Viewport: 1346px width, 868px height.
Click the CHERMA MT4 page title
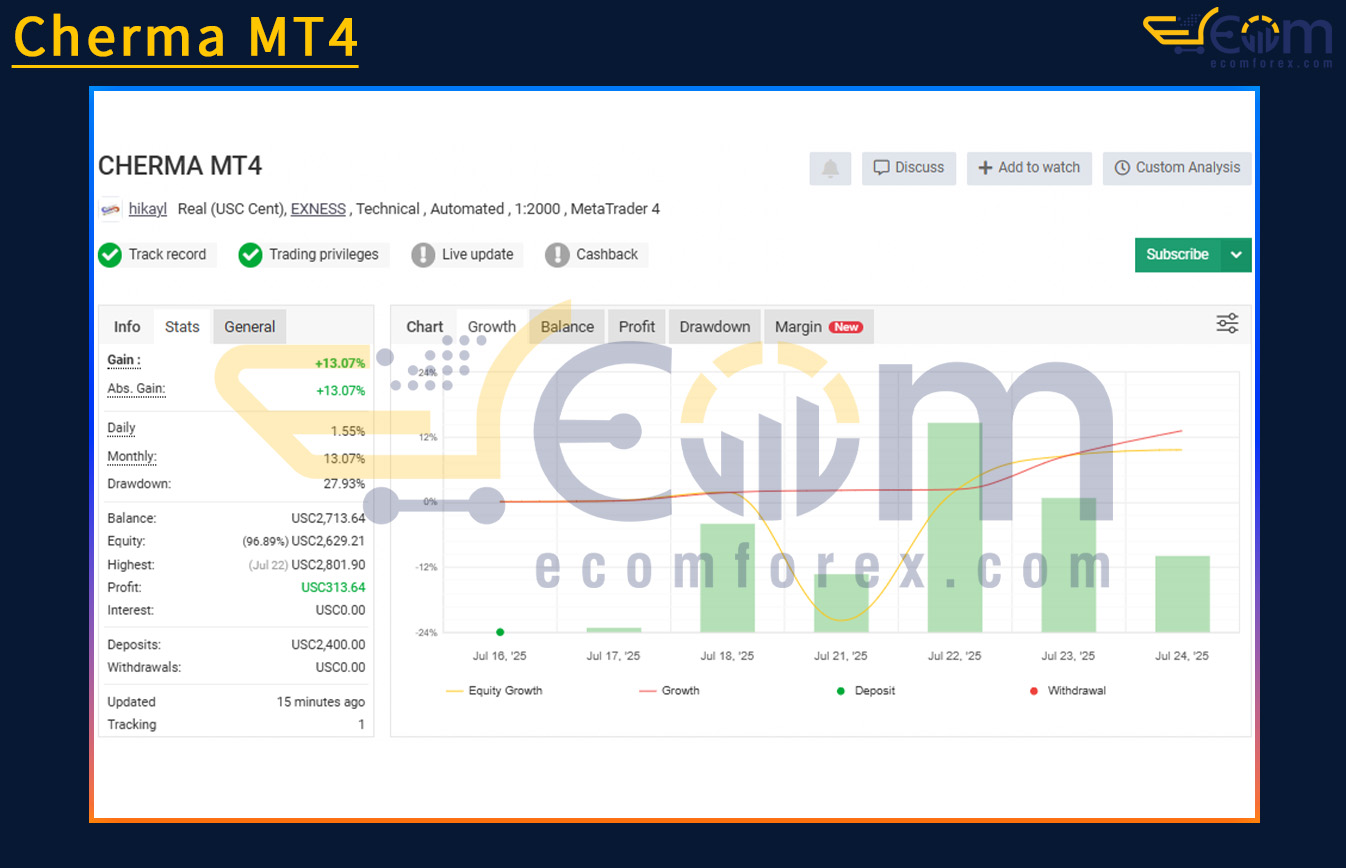pyautogui.click(x=180, y=166)
